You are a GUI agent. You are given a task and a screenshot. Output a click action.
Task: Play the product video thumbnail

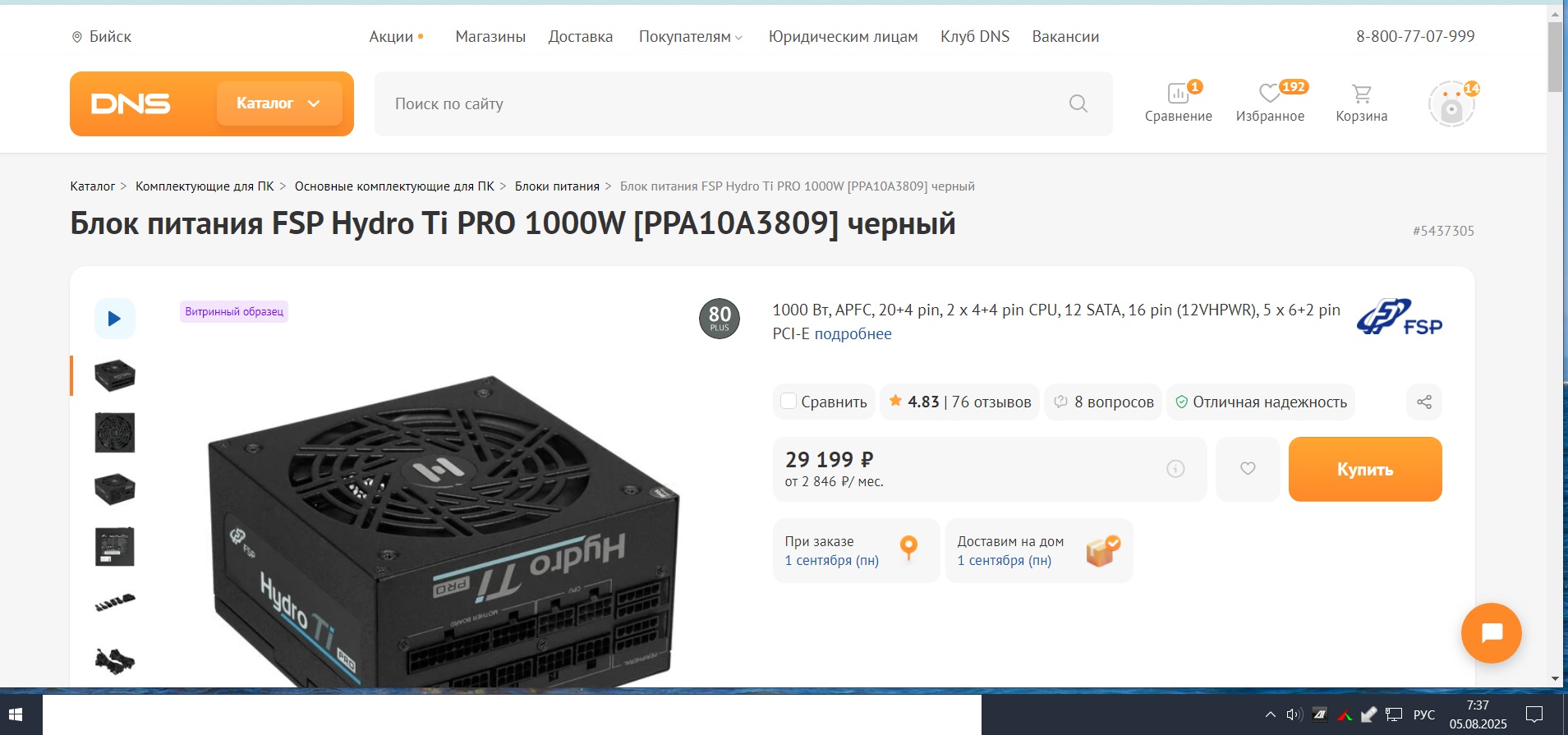pos(115,319)
